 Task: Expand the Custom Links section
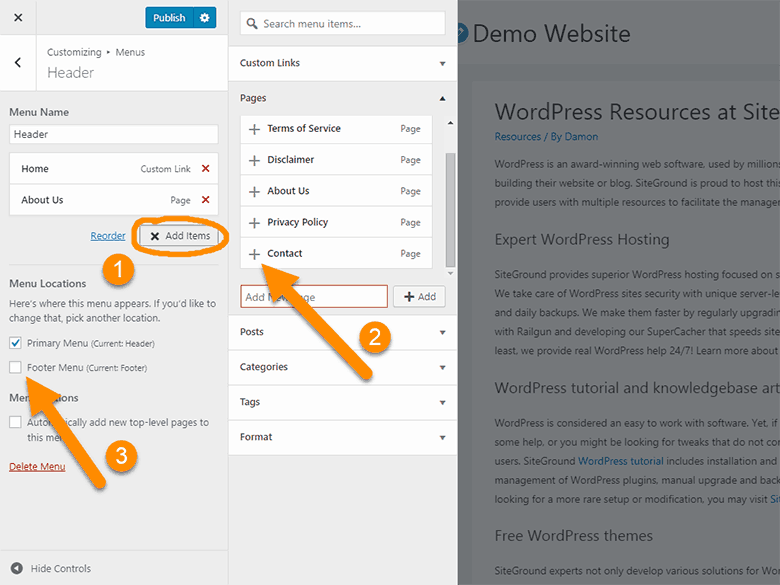click(x=343, y=63)
